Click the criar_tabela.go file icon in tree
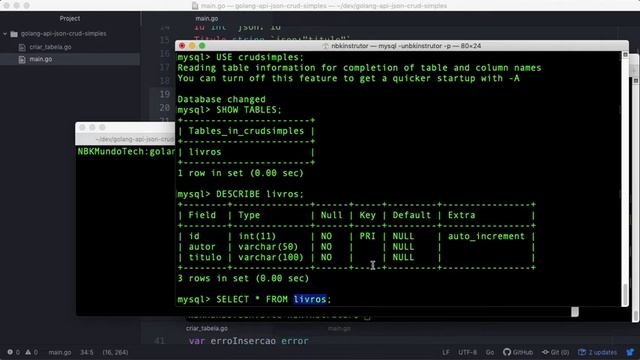The image size is (640, 360). pos(22,47)
